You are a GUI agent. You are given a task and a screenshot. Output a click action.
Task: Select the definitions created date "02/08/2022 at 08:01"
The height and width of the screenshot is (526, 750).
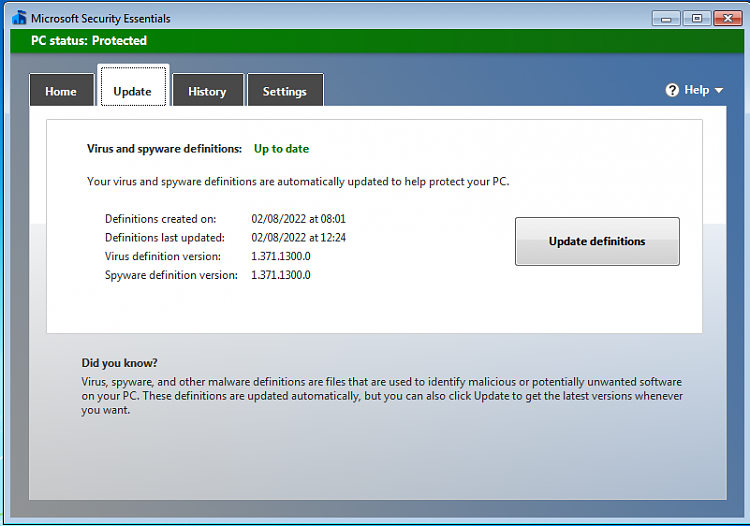click(x=298, y=219)
